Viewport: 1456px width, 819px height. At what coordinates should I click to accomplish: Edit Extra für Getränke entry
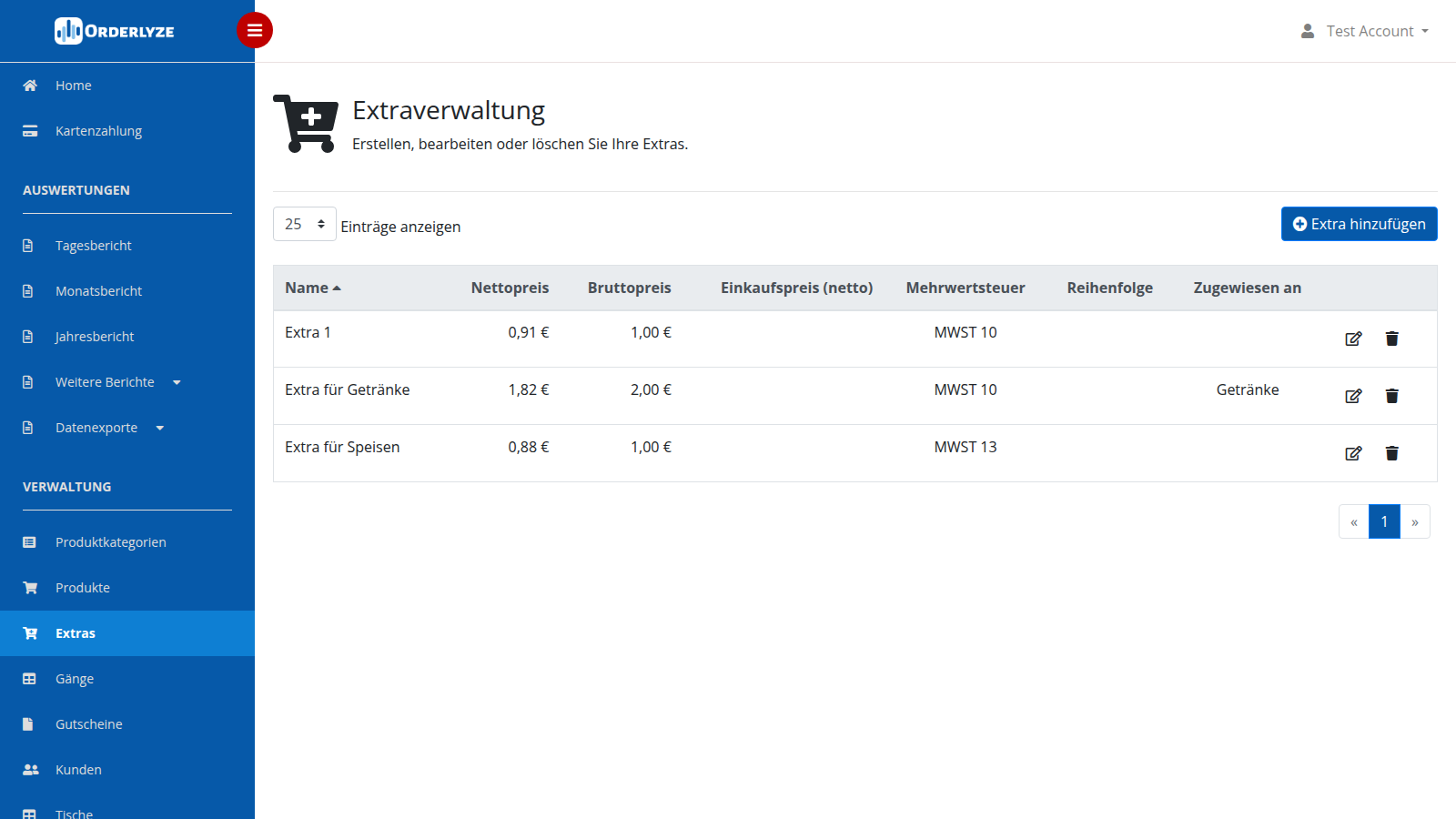1353,396
